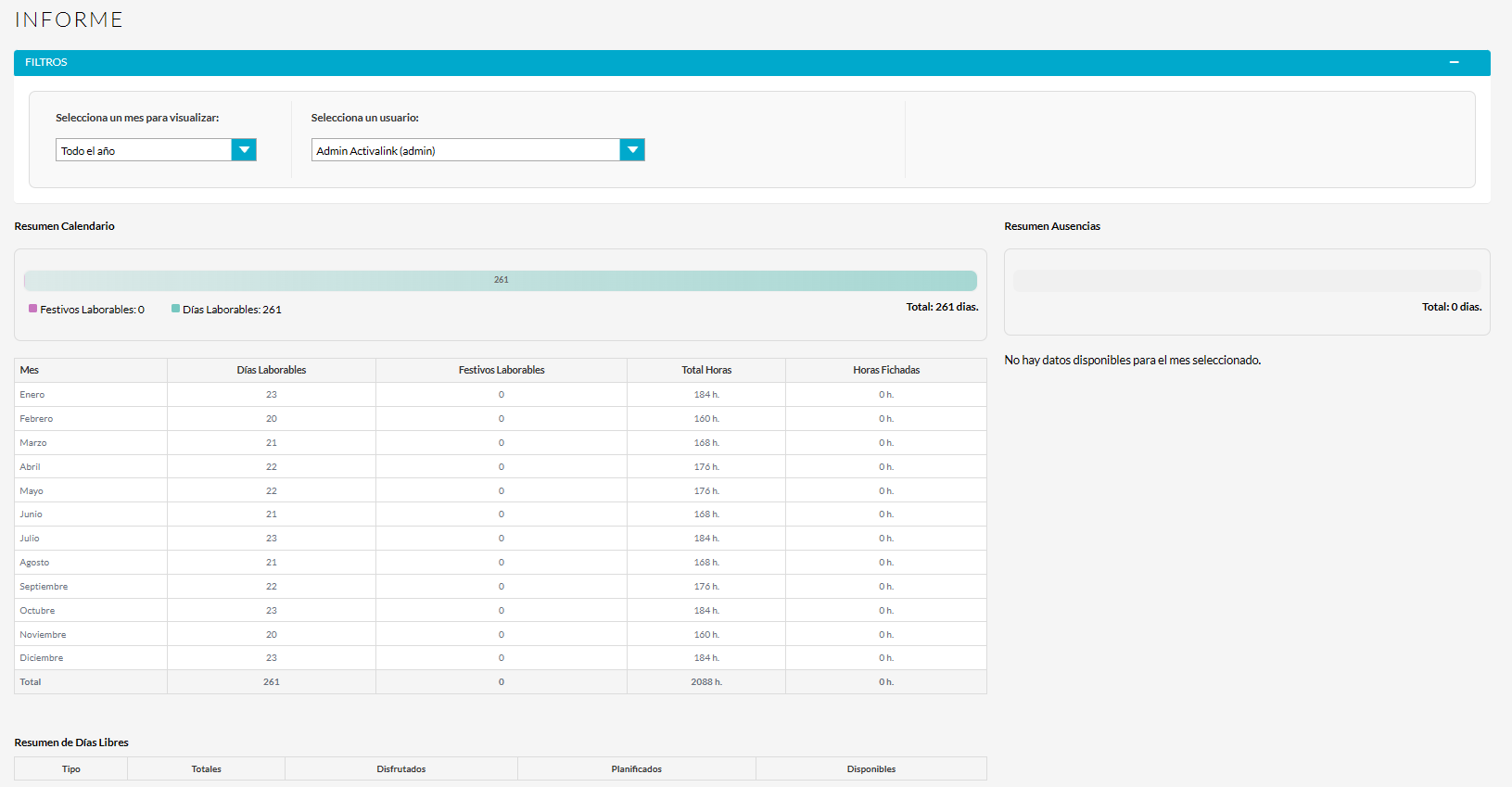Viewport: 1512px width, 787px height.
Task: Click the Totales column header
Action: coord(207,769)
